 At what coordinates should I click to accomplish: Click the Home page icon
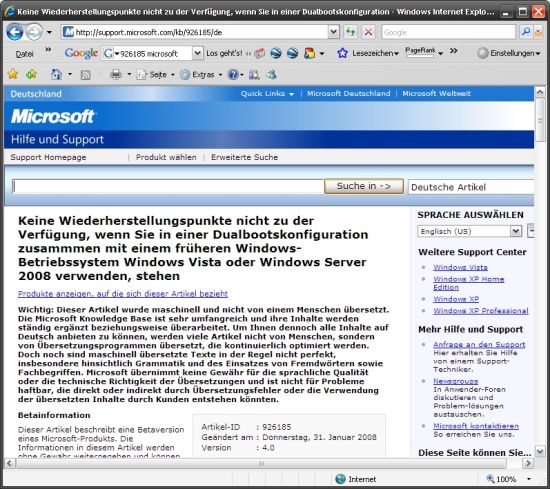pyautogui.click(x=56, y=74)
